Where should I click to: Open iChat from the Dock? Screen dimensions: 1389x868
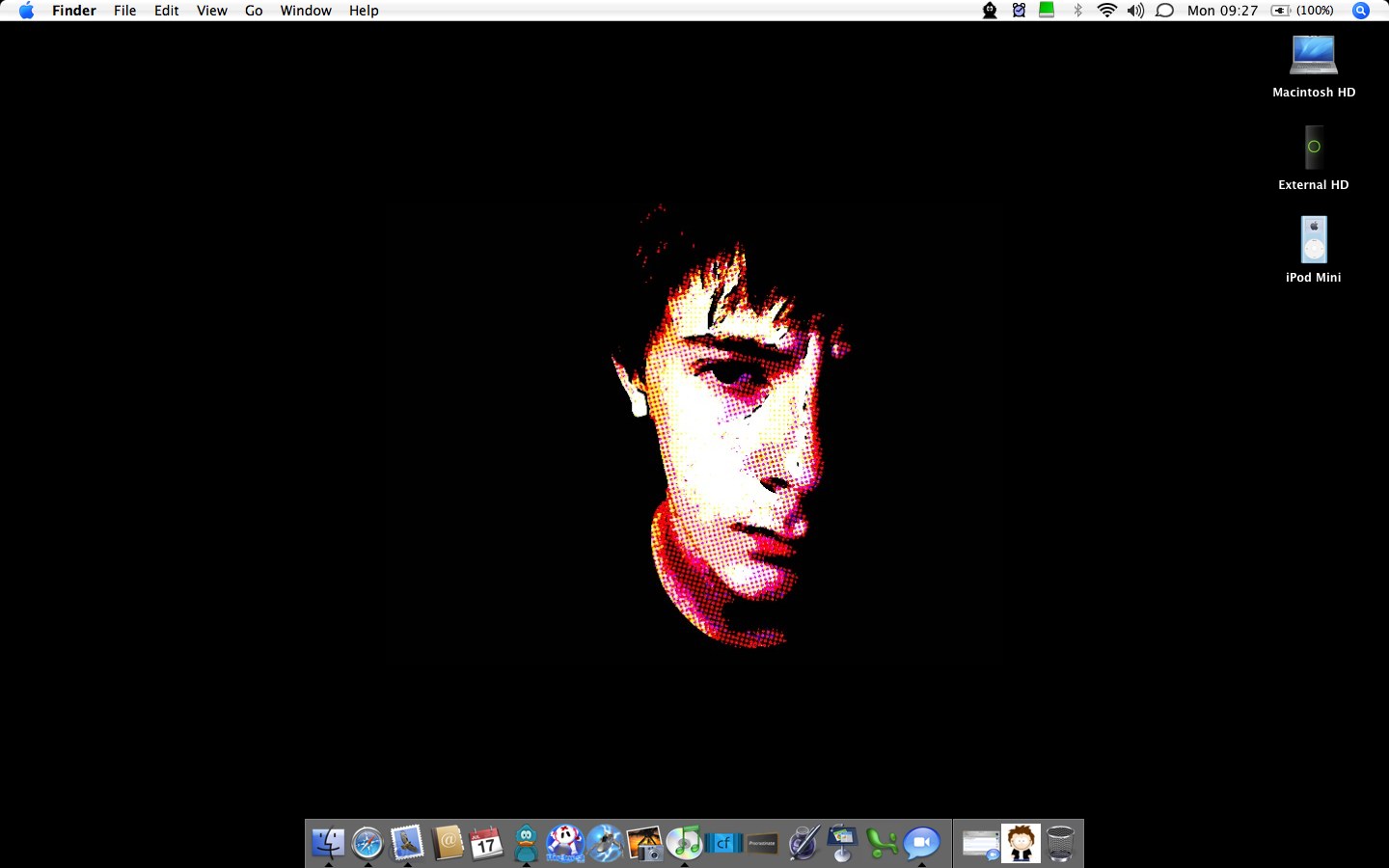click(922, 843)
